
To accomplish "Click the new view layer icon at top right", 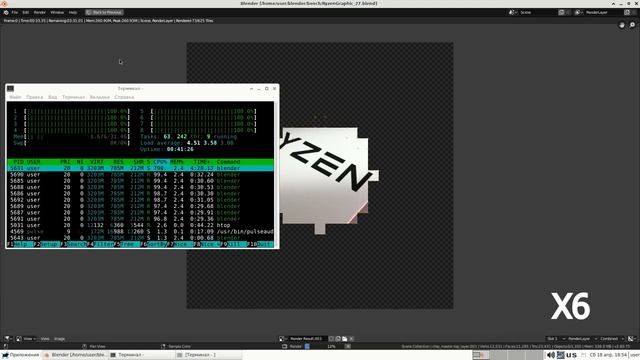I will coord(627,12).
